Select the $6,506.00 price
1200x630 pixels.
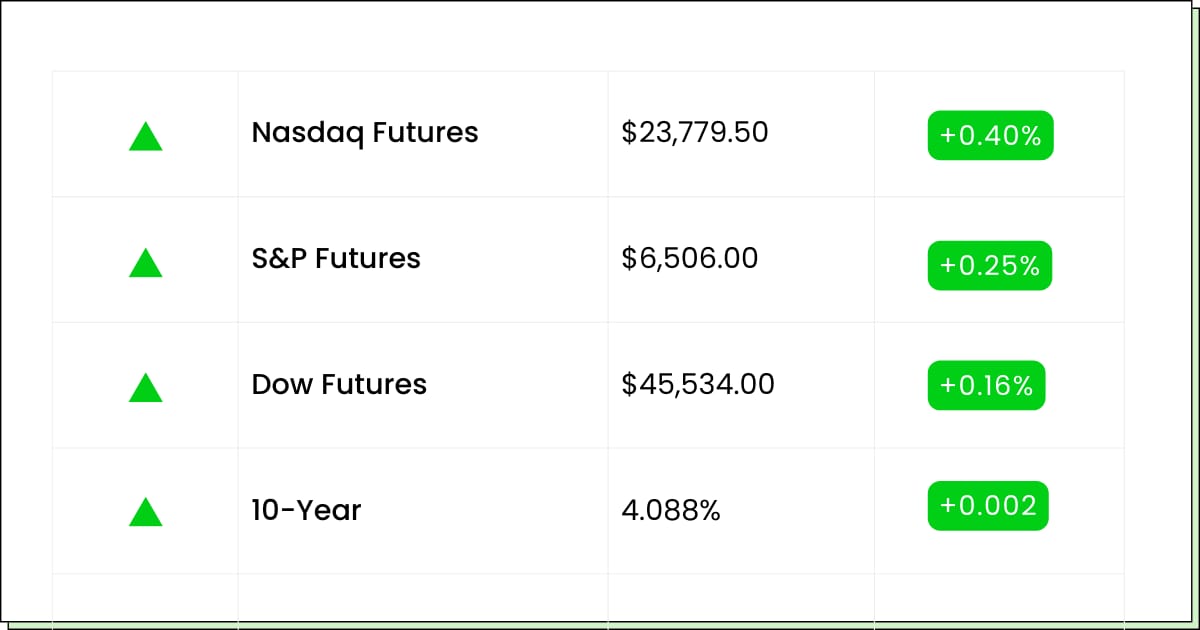point(690,258)
